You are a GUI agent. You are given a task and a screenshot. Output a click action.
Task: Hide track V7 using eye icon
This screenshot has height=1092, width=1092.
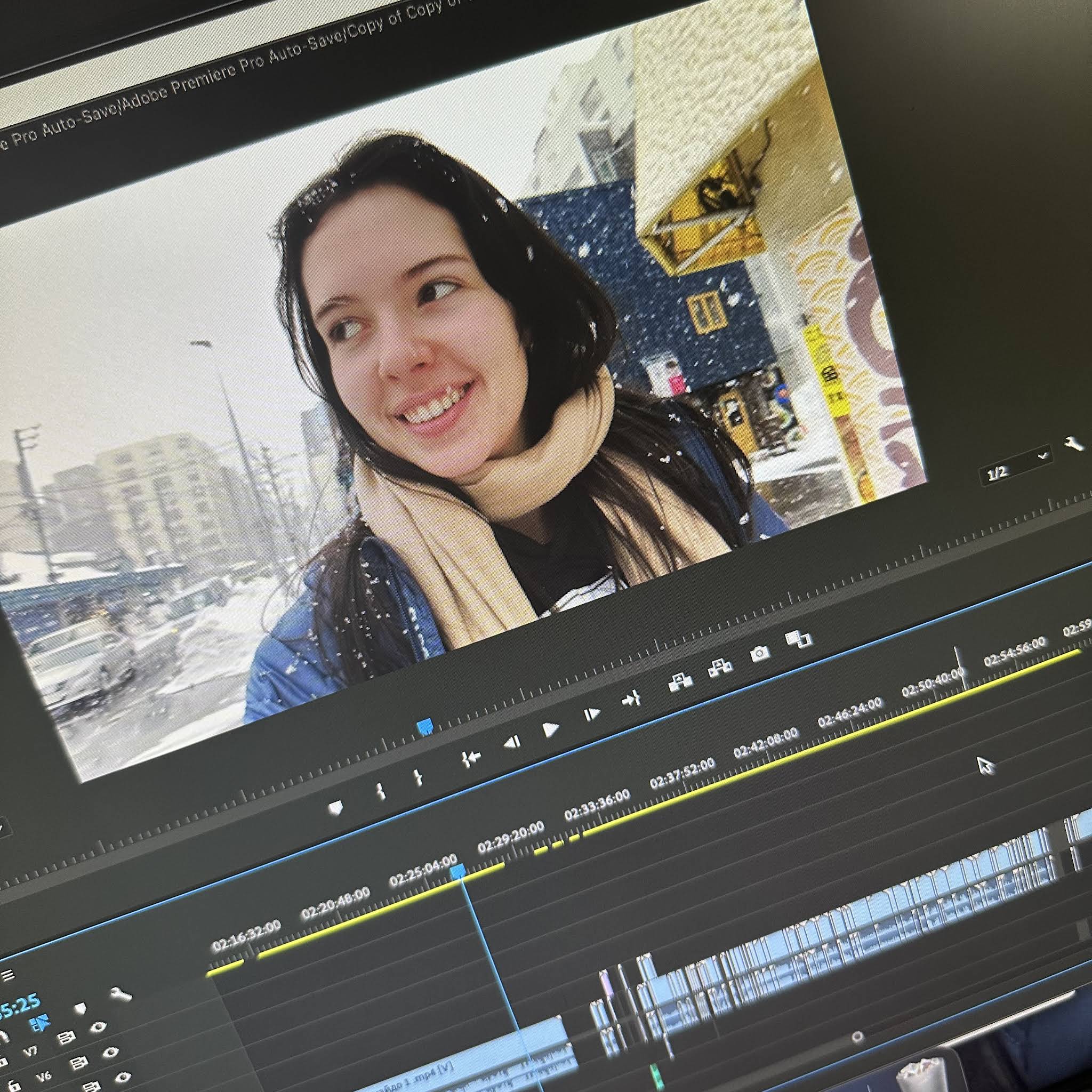pos(98,1026)
